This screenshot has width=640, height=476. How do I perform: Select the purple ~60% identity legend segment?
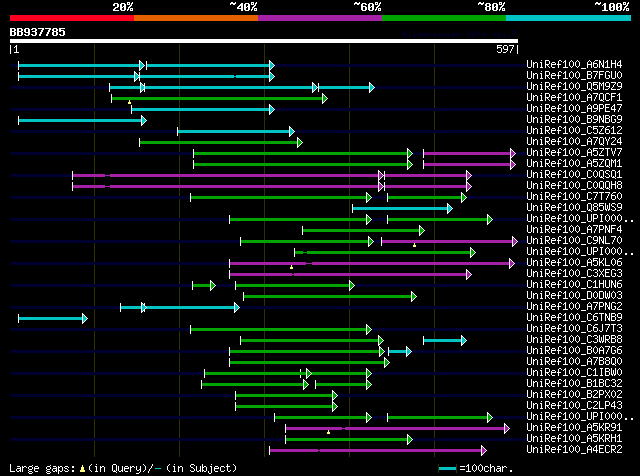pos(320,18)
